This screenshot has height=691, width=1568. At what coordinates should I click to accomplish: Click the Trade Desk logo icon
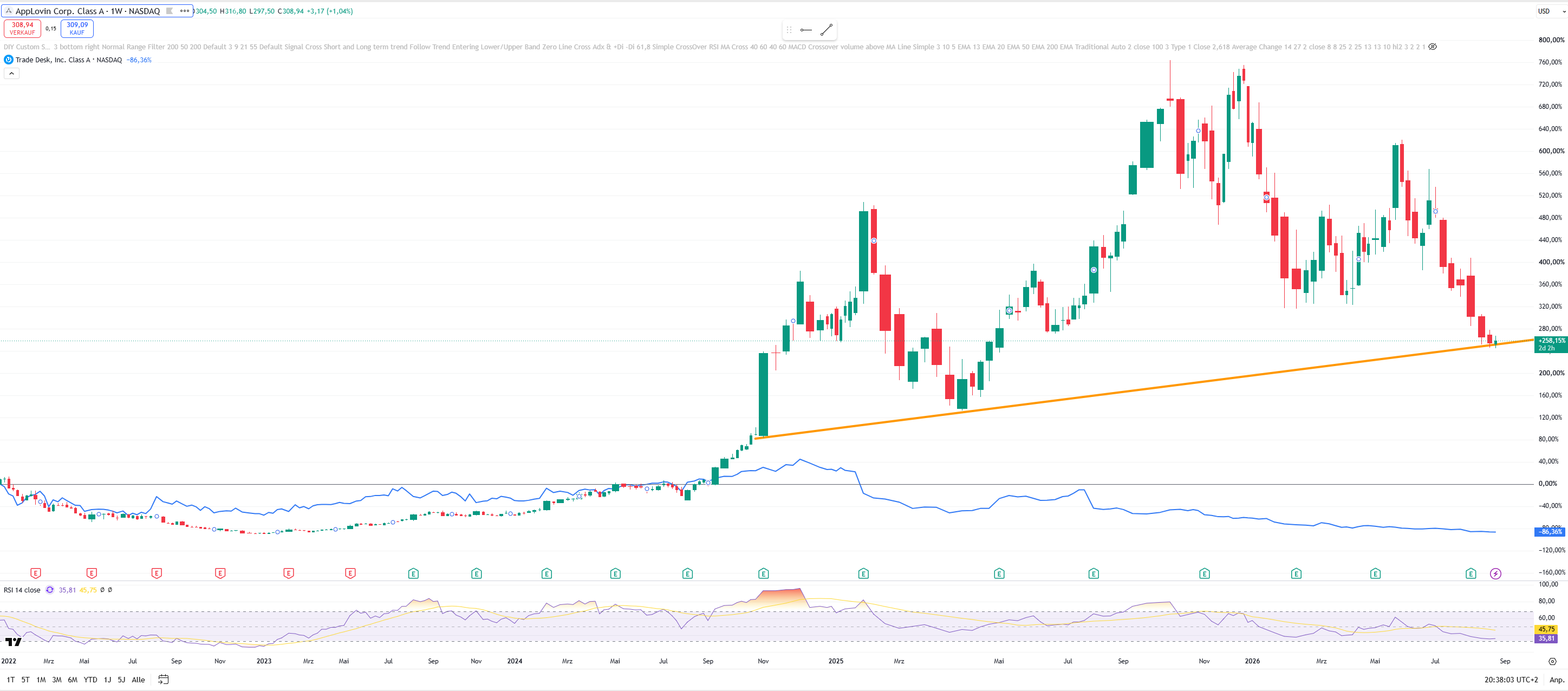9,60
